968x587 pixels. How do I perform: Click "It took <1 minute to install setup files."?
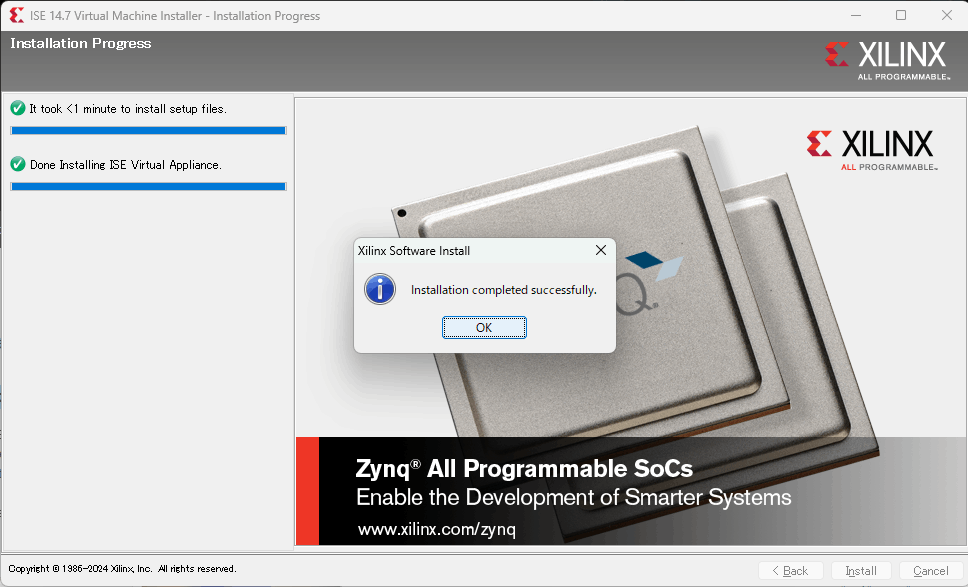pyautogui.click(x=128, y=109)
